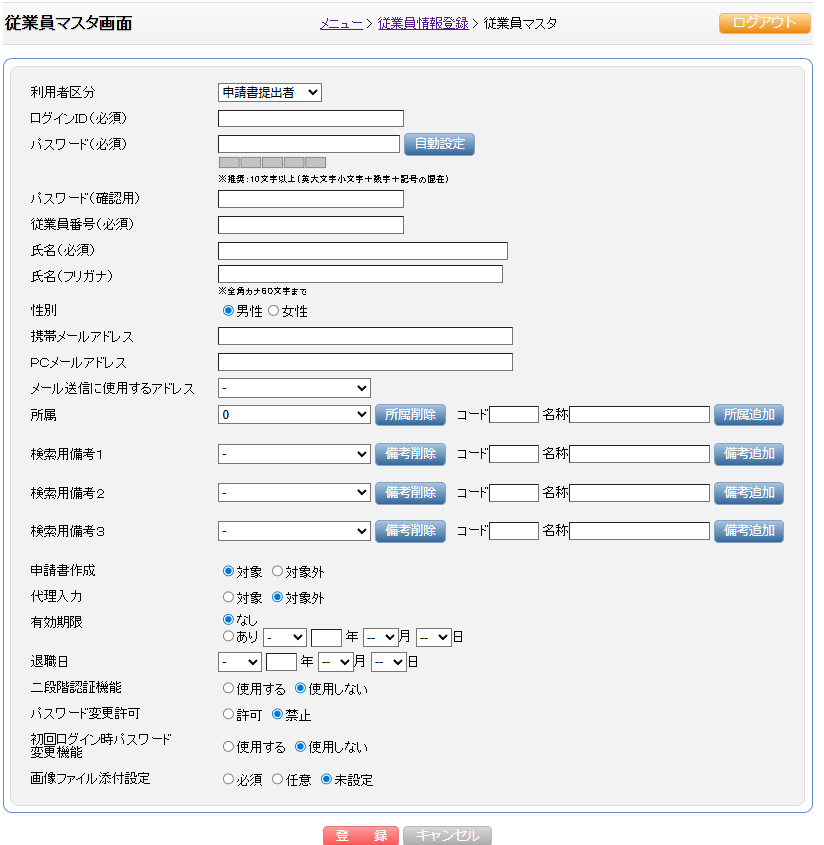Click 備考削除 for 検索用備考3
Image resolution: width=824 pixels, height=845 pixels.
click(x=410, y=531)
